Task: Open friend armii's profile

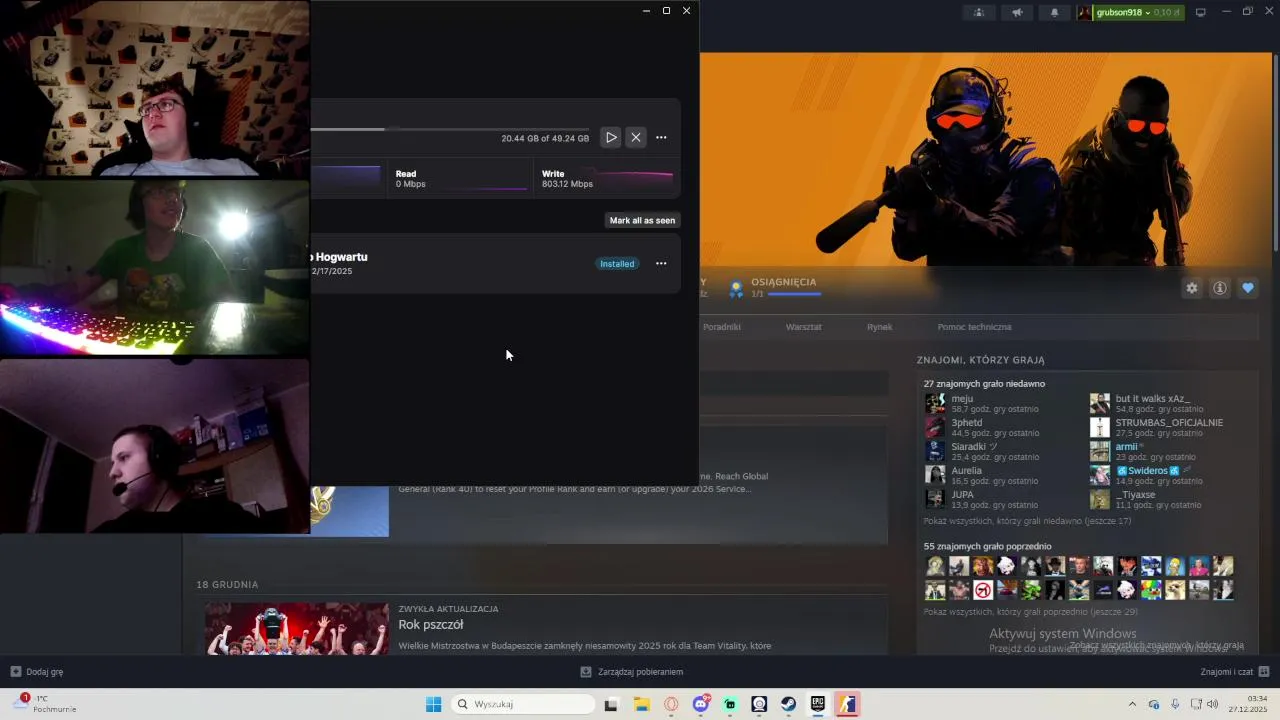Action: (1127, 447)
